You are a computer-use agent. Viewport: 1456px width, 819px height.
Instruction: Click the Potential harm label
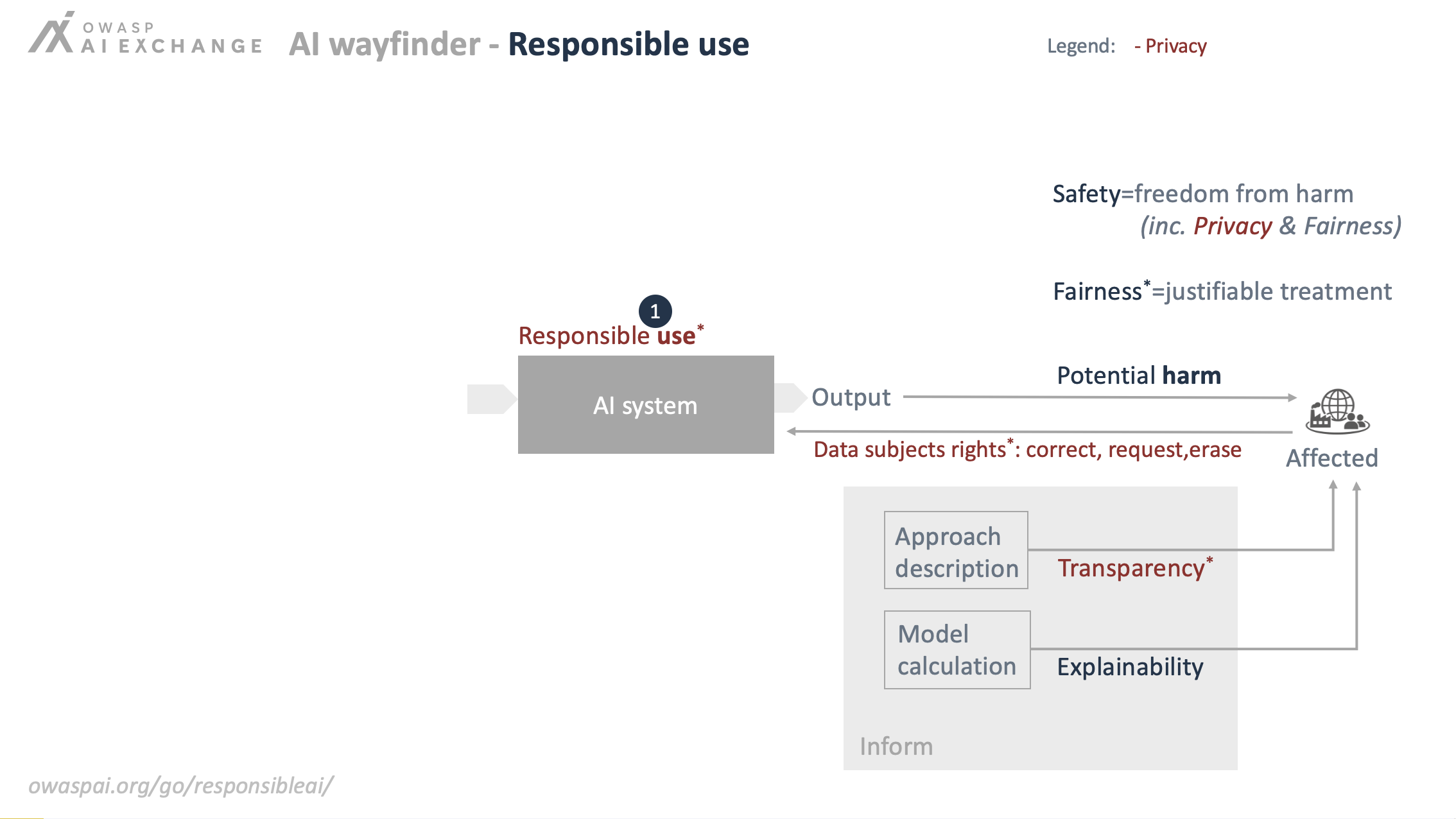point(1139,375)
